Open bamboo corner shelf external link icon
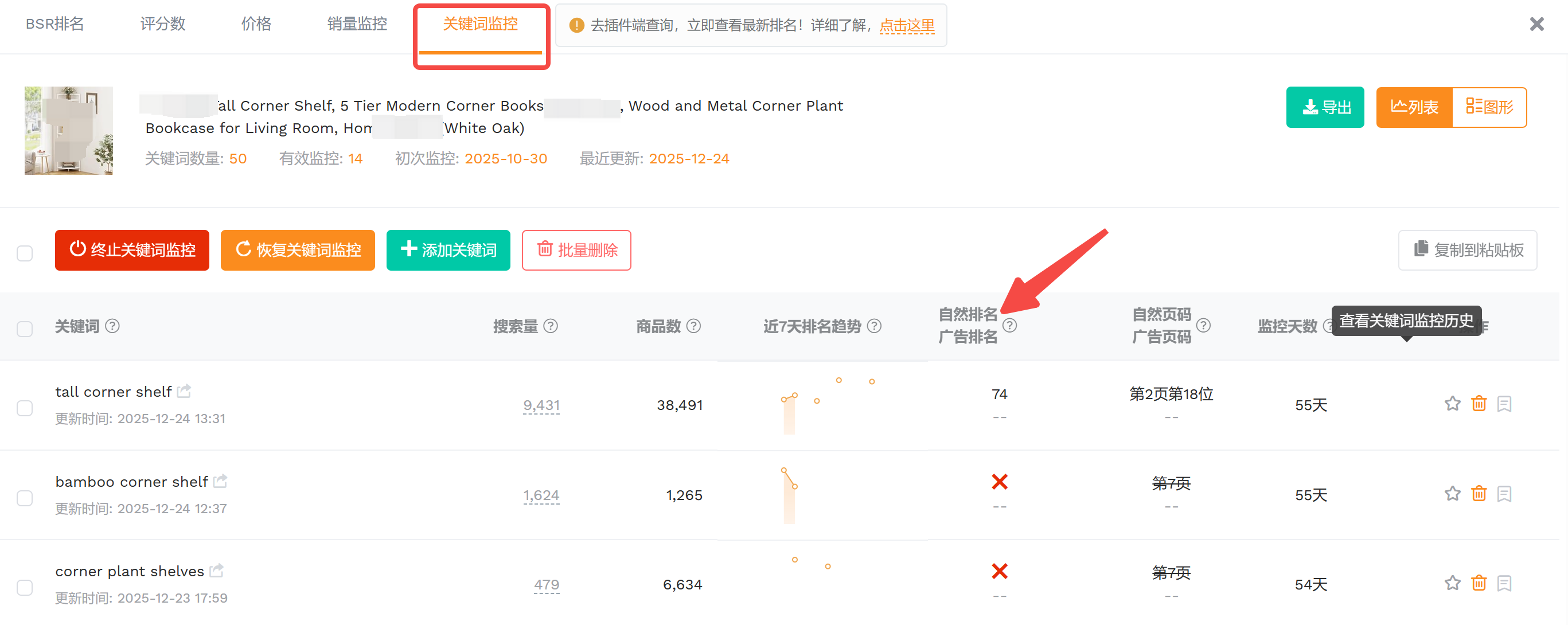The width and height of the screenshot is (1568, 625). pos(220,481)
